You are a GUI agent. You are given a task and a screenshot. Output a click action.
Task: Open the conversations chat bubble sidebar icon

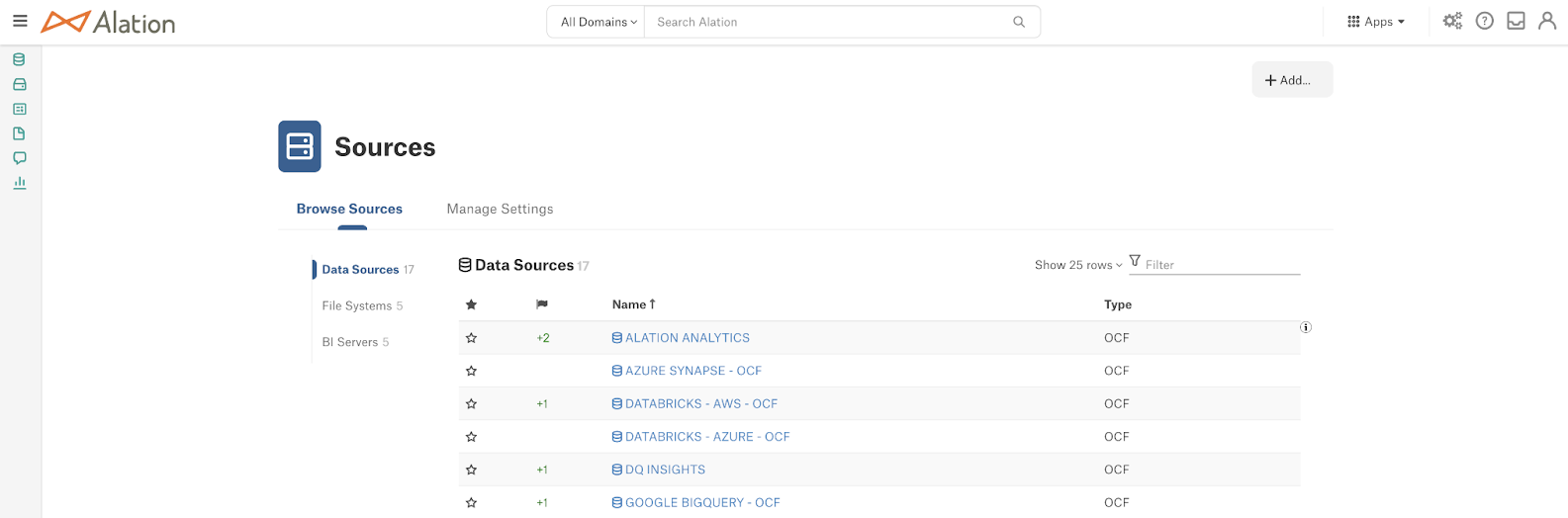pos(19,158)
